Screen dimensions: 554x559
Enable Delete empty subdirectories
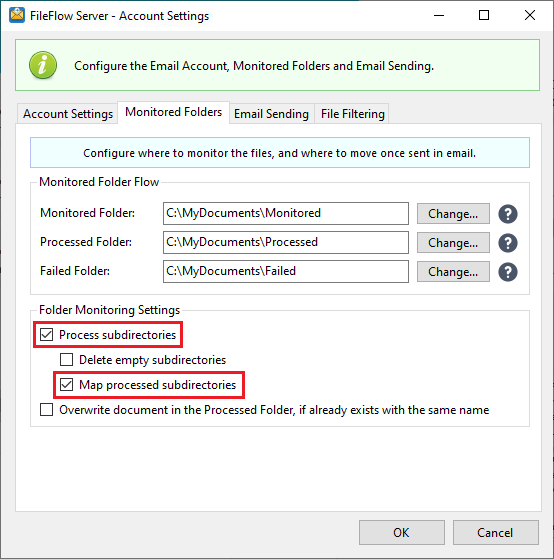[66, 359]
